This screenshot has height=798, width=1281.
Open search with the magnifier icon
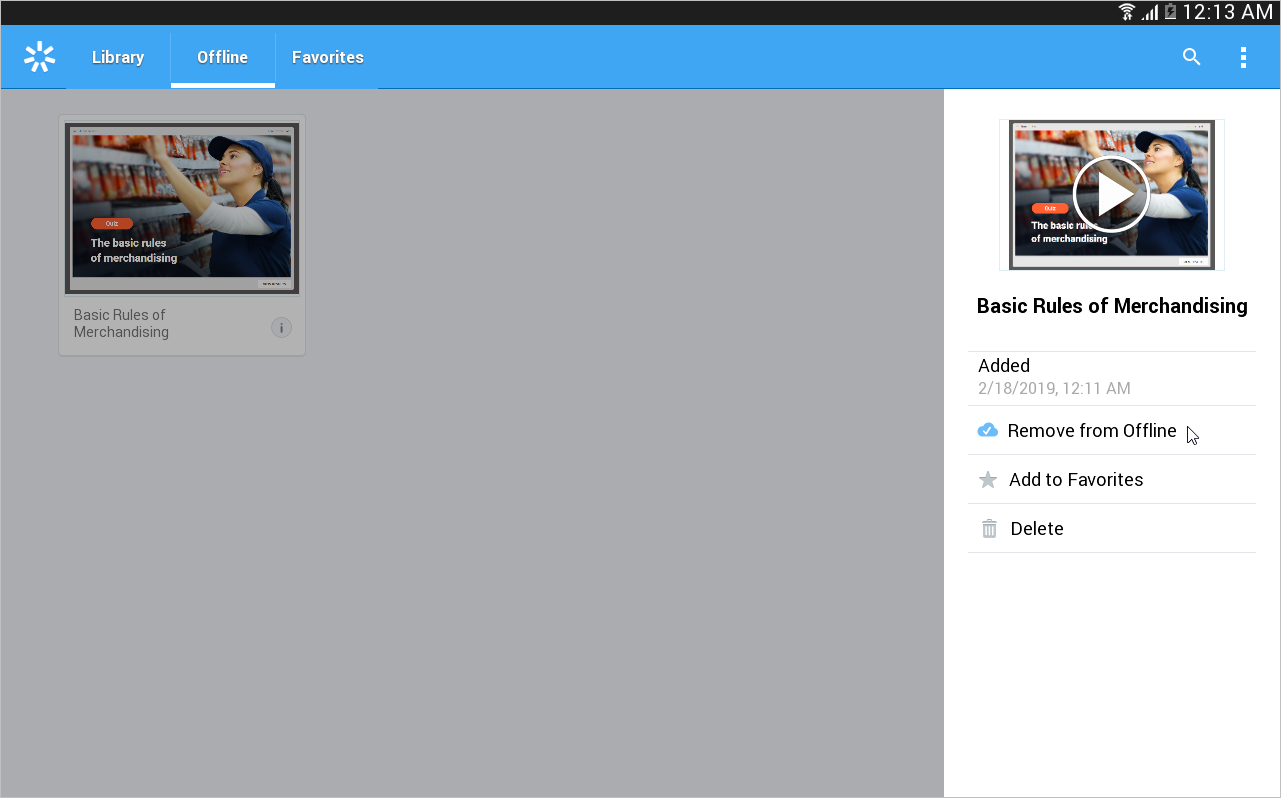point(1191,57)
